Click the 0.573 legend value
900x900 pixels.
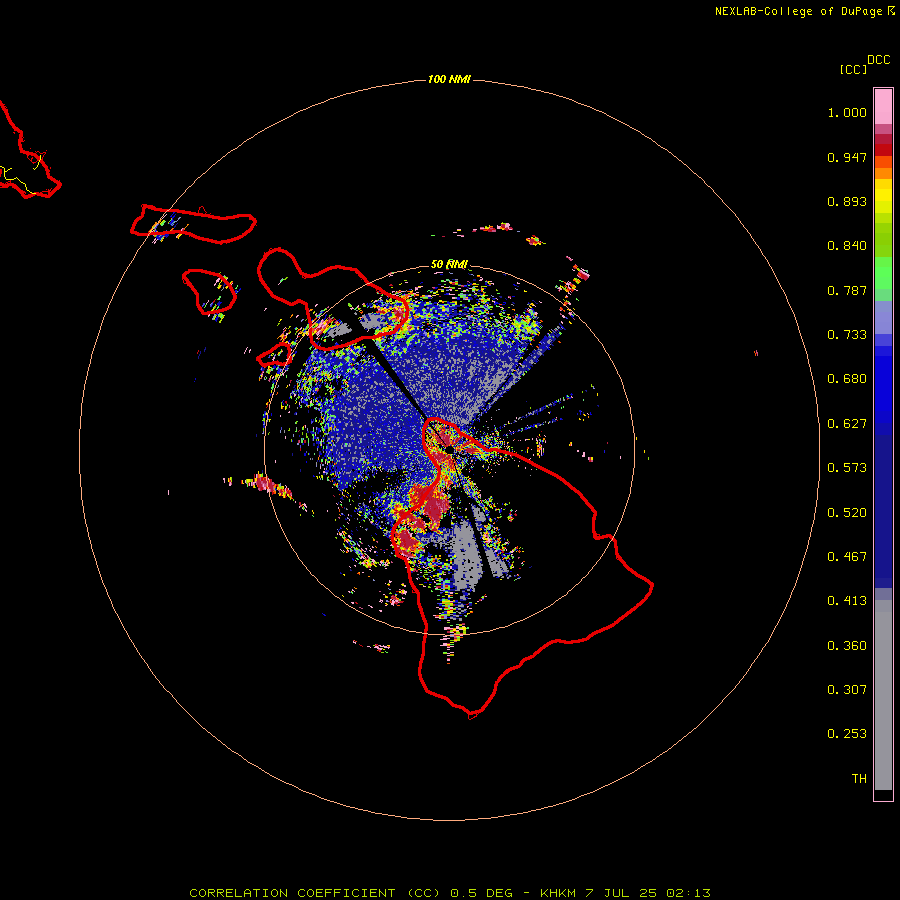point(847,468)
